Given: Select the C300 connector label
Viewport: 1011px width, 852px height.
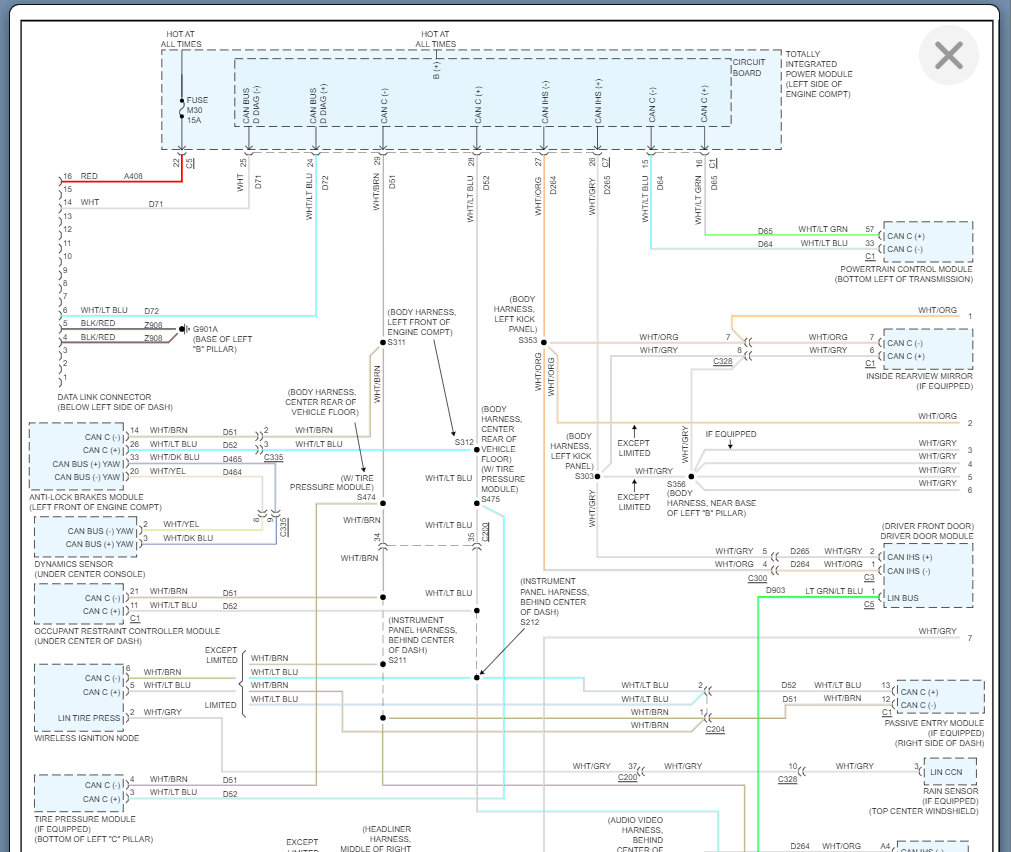Looking at the screenshot, I should [757, 579].
